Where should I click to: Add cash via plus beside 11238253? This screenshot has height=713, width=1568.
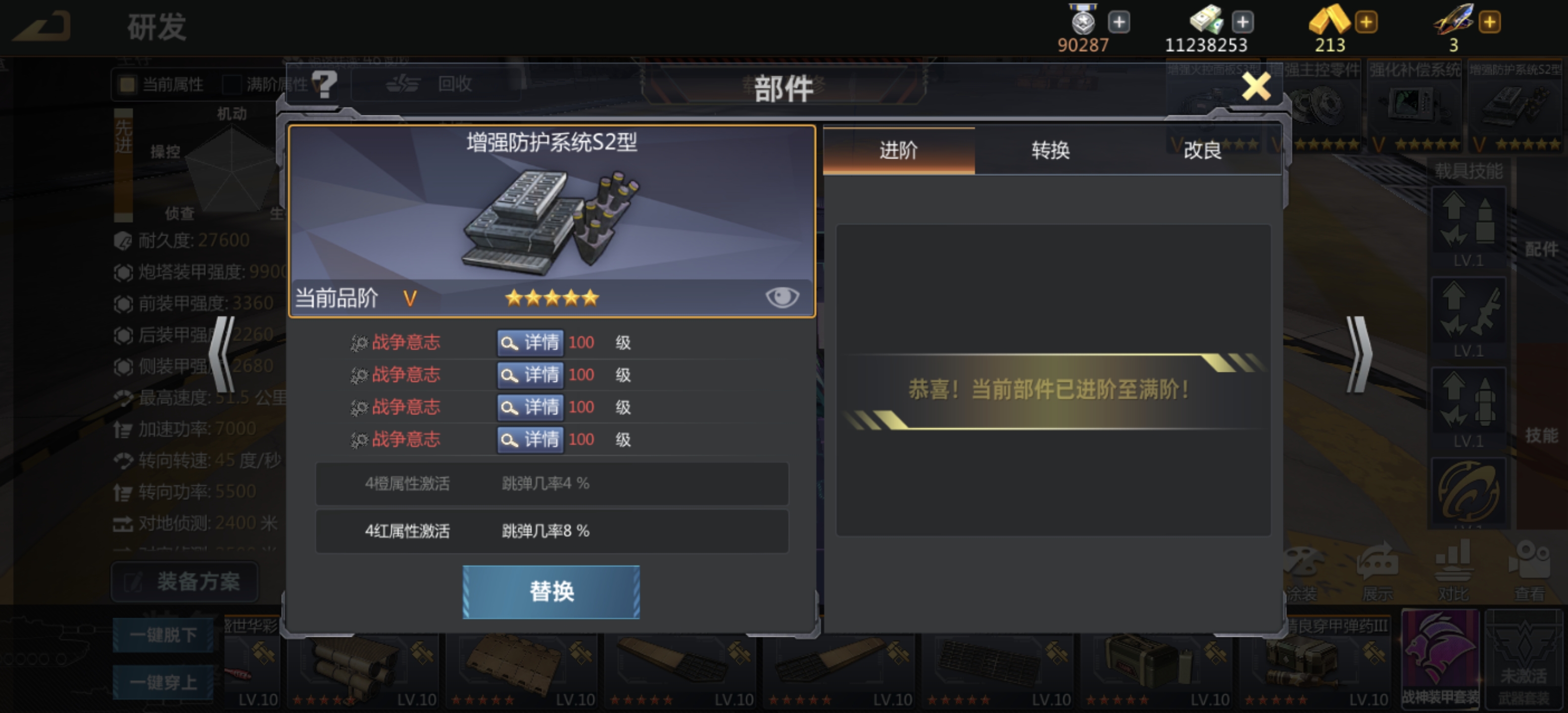(1242, 22)
